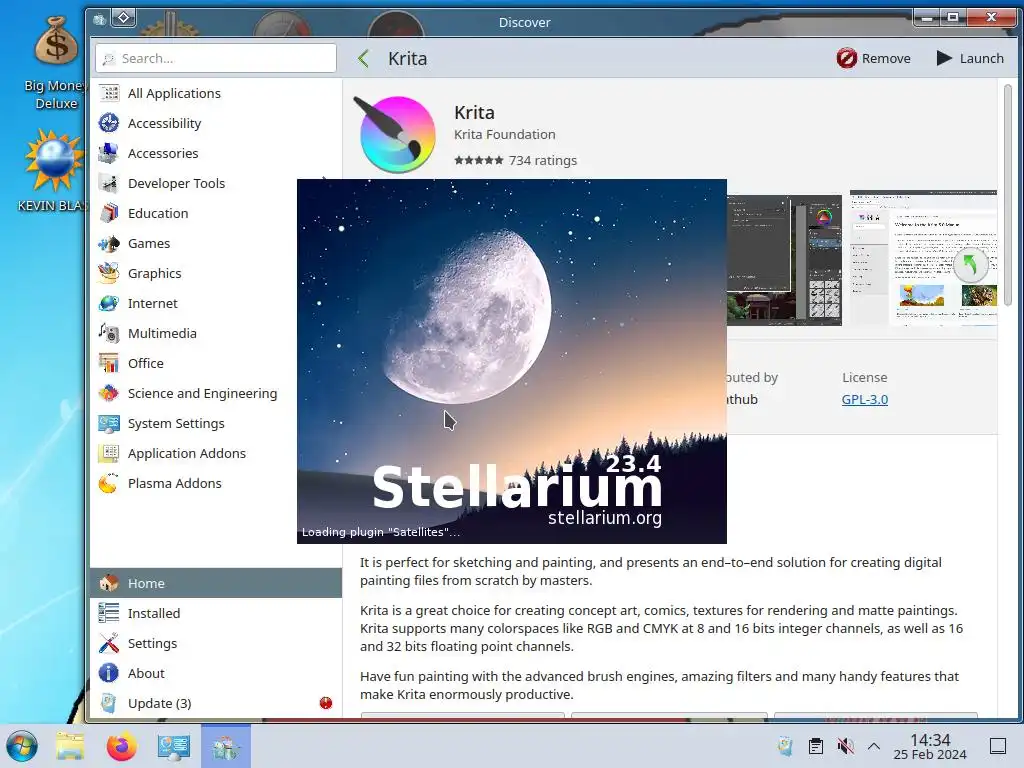Click the show desktop button
The width and height of the screenshot is (1024, 768).
pos(998,746)
